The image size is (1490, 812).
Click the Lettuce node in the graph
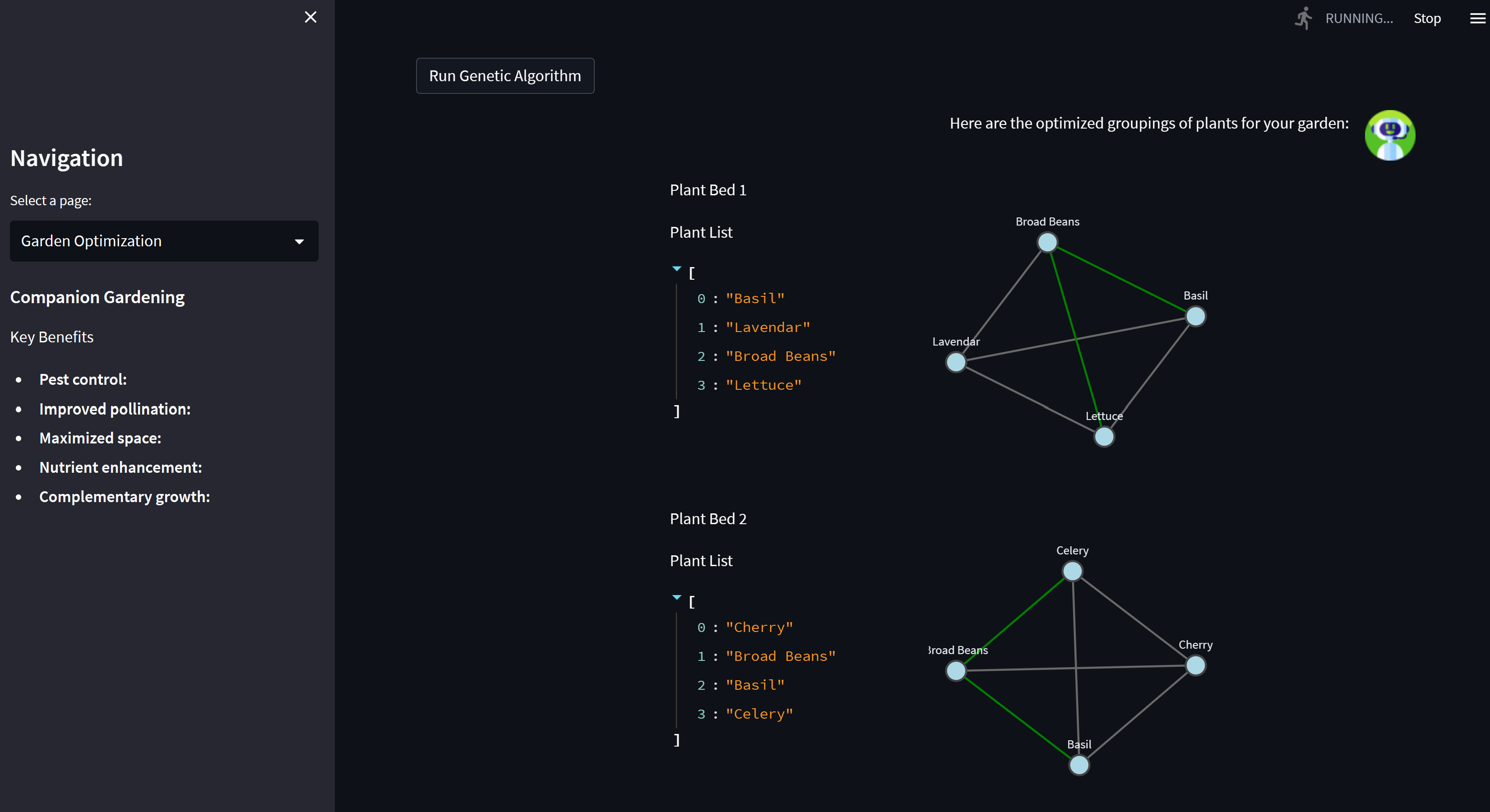pyautogui.click(x=1104, y=437)
